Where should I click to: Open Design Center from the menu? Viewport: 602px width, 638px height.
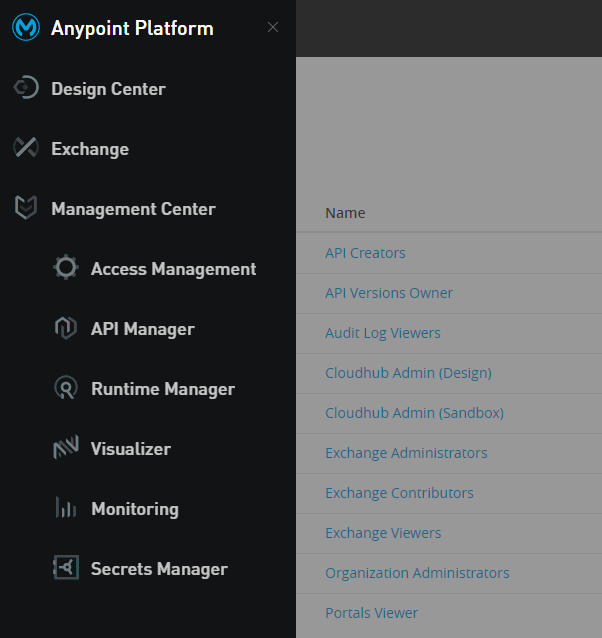click(108, 89)
